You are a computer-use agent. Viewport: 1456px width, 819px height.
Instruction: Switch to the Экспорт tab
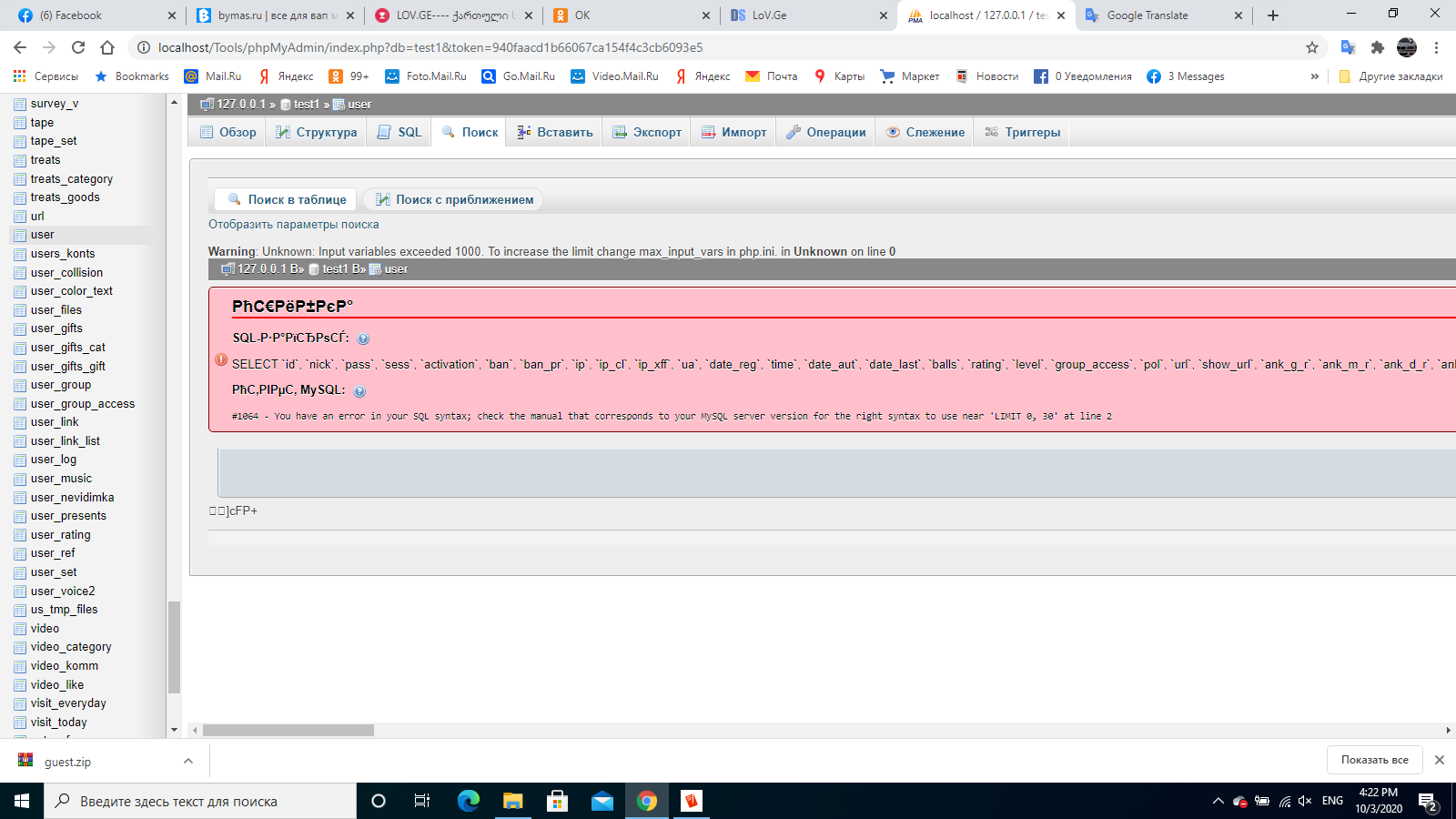[647, 132]
